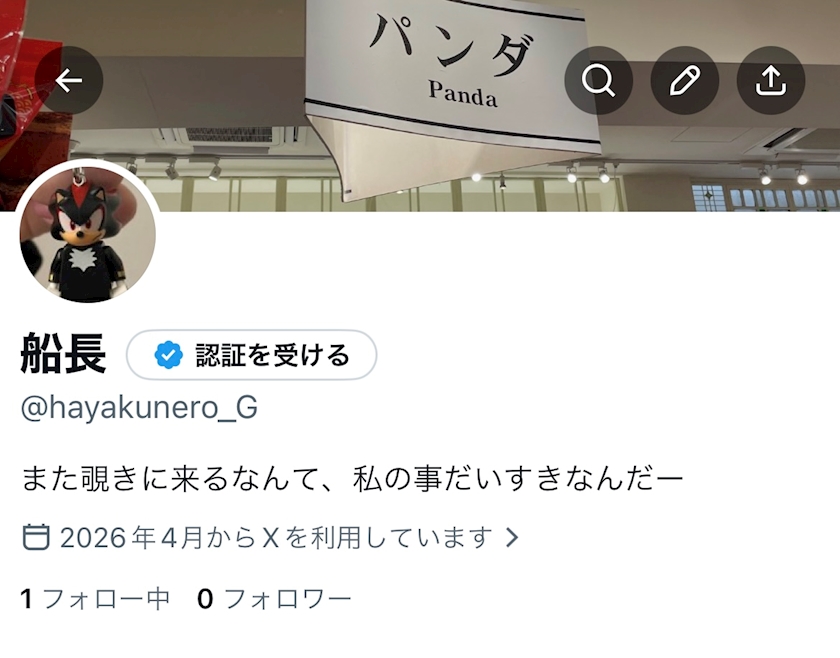
Task: Click the blue verified checkmark badge
Action: pyautogui.click(x=169, y=355)
